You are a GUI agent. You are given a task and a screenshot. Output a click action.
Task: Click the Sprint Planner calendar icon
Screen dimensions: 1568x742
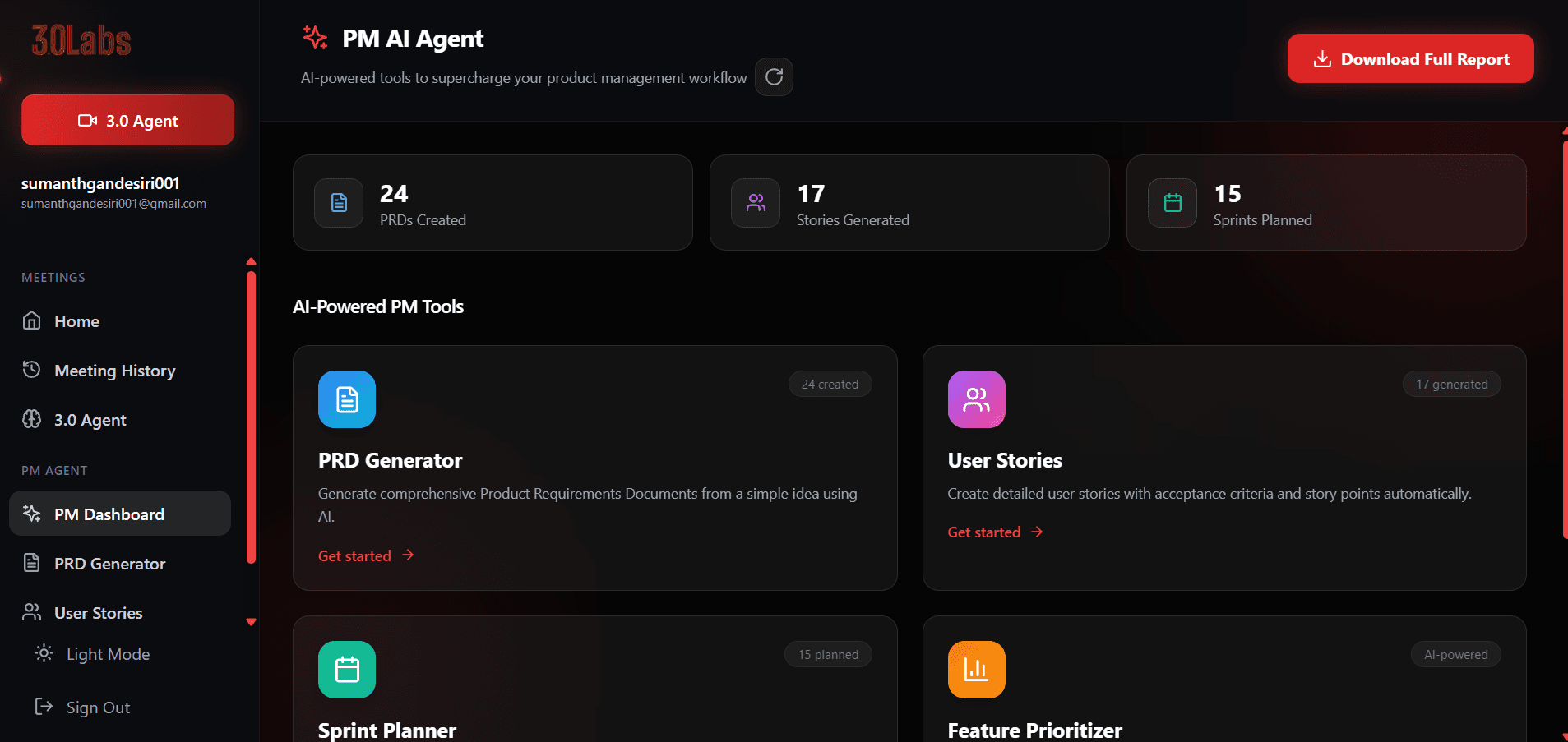pyautogui.click(x=346, y=669)
